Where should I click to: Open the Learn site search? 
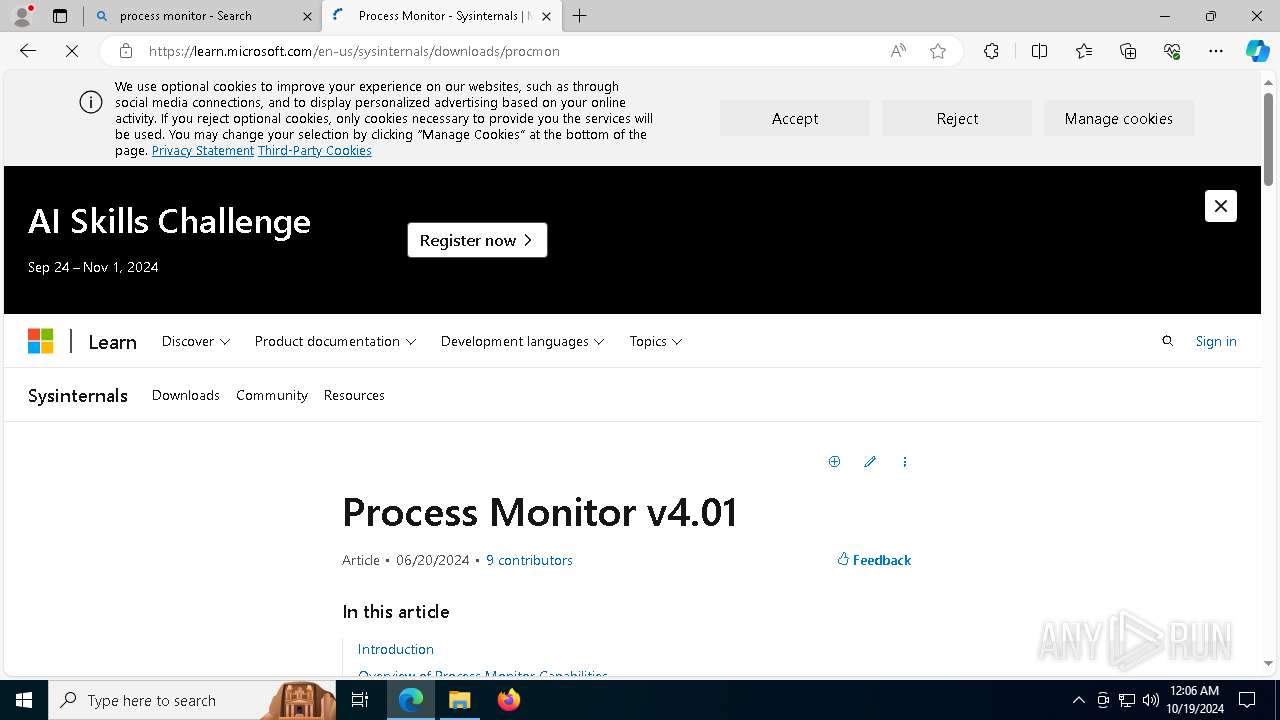(1167, 341)
